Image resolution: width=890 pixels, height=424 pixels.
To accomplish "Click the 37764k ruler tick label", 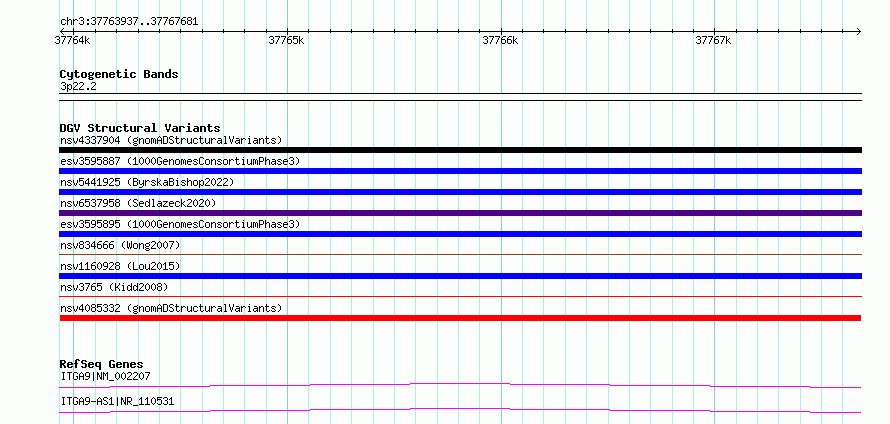I will (x=73, y=40).
